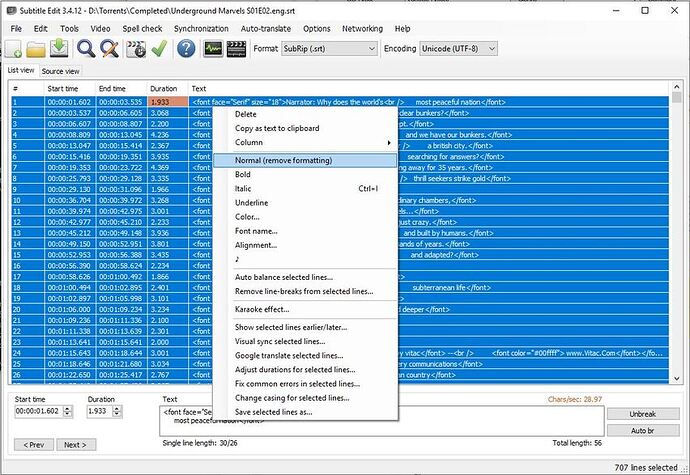Open the Synchronization menu
690x475 pixels.
[x=200, y=29]
